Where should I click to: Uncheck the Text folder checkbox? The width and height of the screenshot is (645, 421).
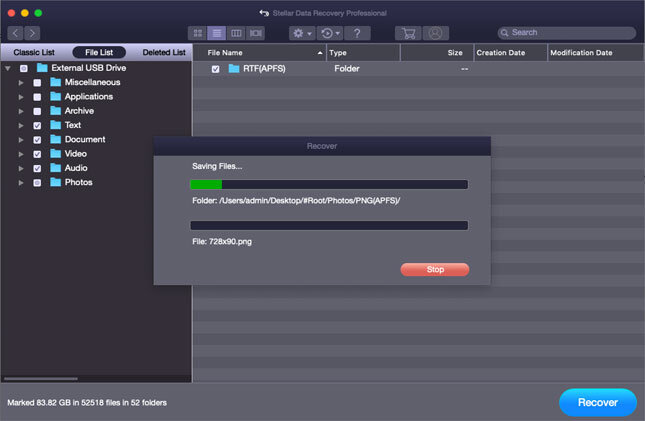pyautogui.click(x=37, y=125)
